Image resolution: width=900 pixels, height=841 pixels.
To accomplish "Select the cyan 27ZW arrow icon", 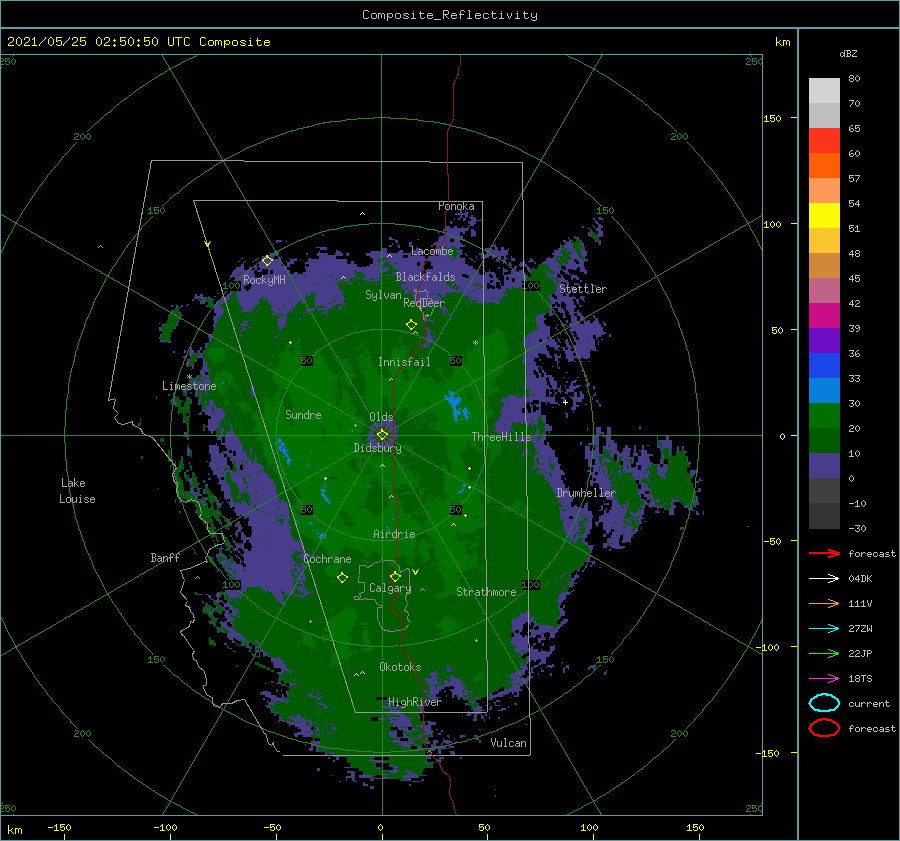I will point(824,629).
